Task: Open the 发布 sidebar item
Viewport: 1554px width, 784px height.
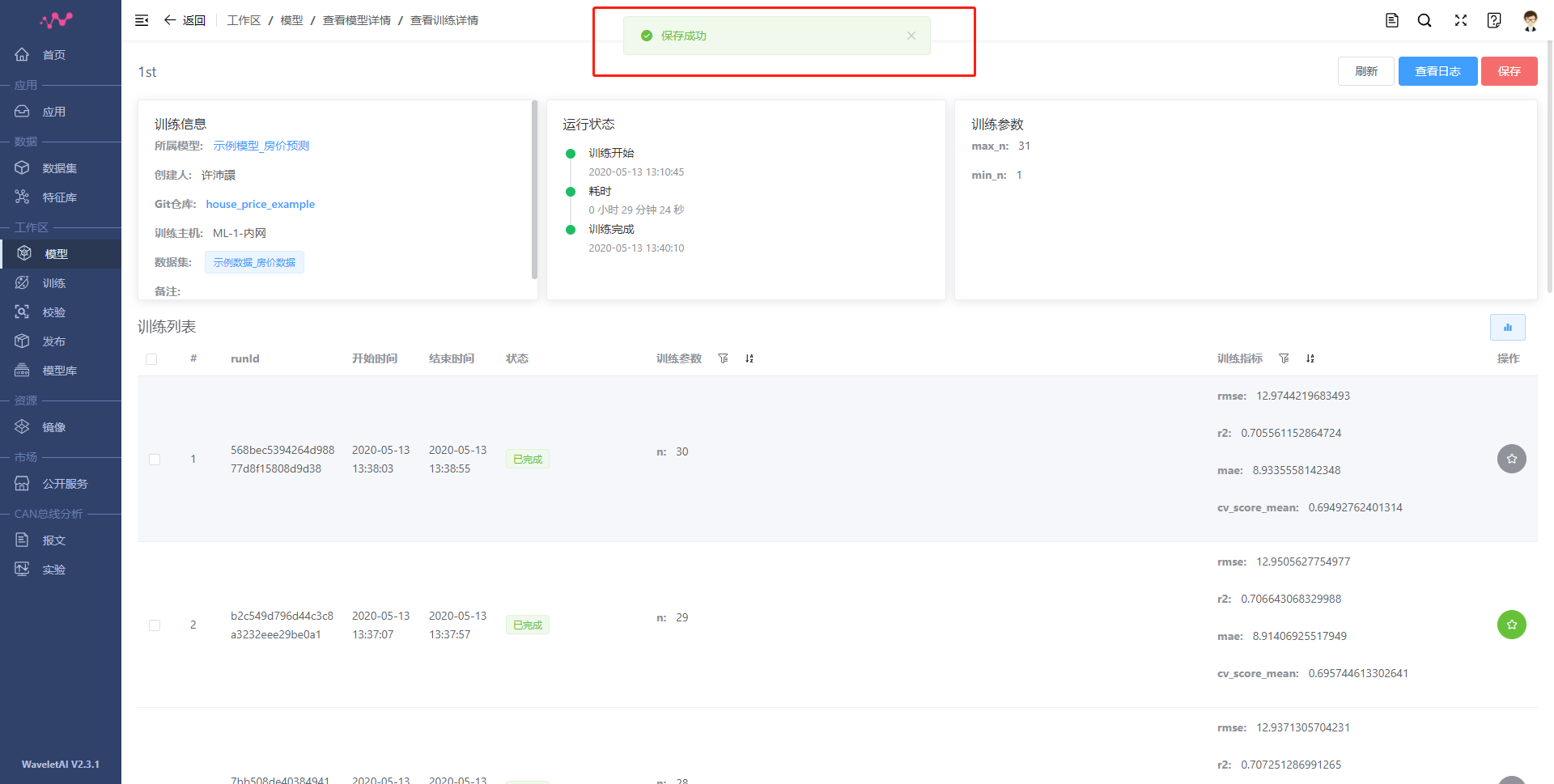Action: click(61, 341)
